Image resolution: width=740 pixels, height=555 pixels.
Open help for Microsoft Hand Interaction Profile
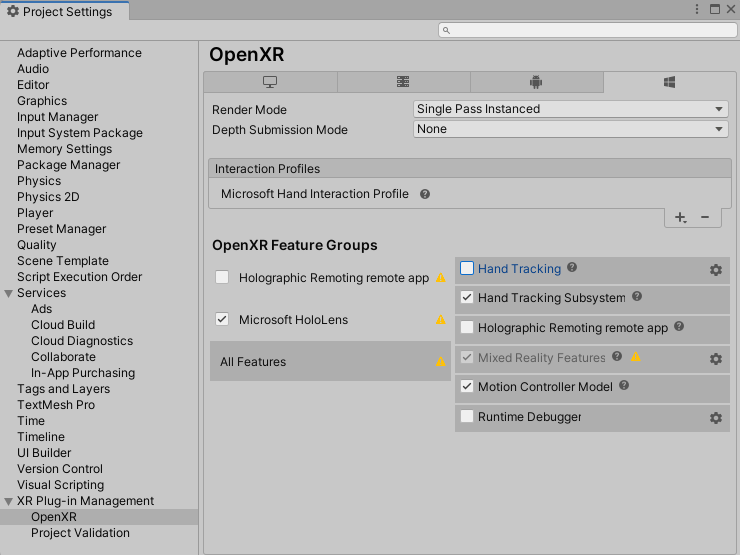point(425,194)
